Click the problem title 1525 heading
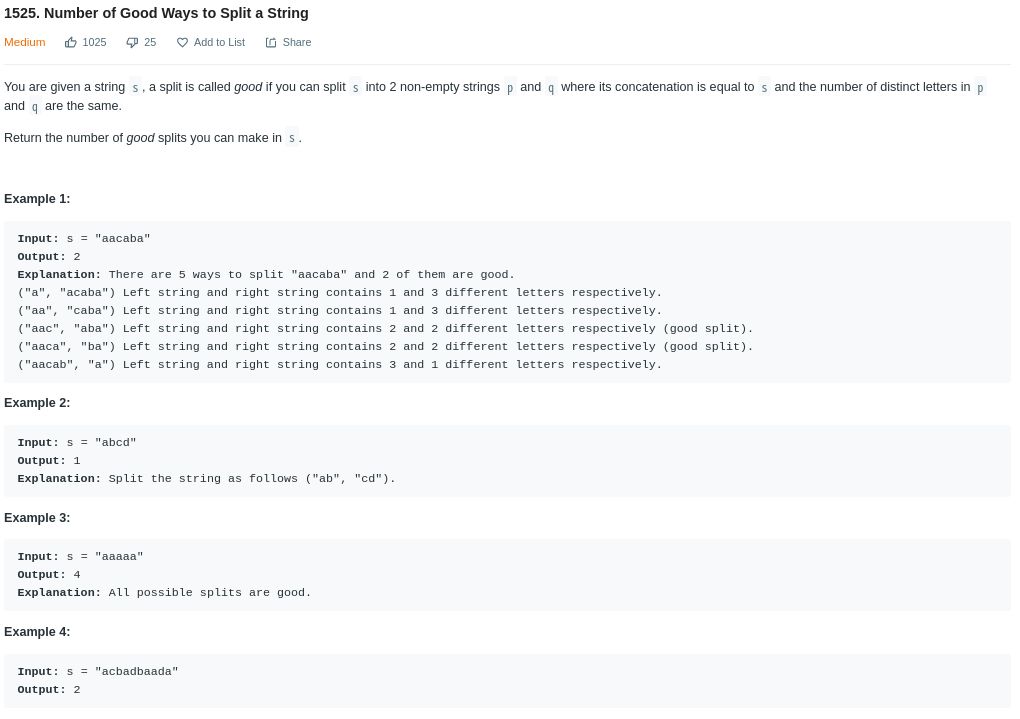The image size is (1020, 719). coord(156,13)
